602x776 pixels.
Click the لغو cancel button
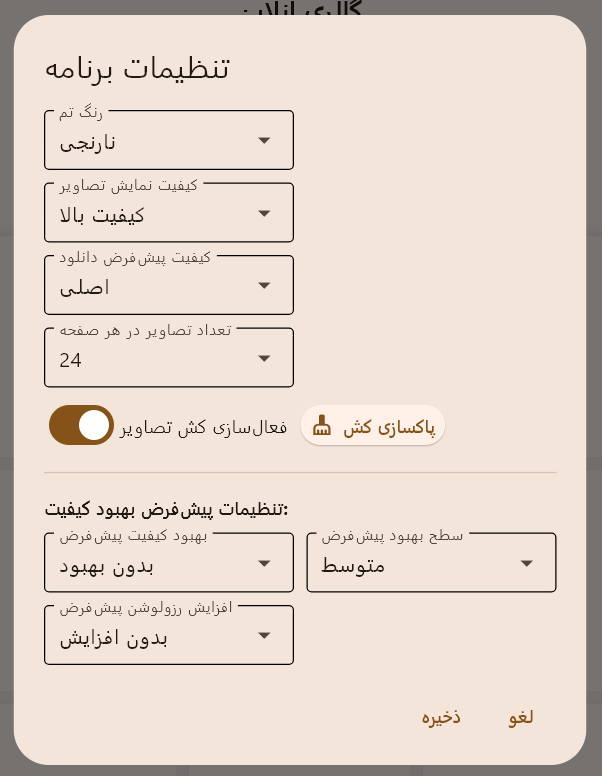pos(521,717)
